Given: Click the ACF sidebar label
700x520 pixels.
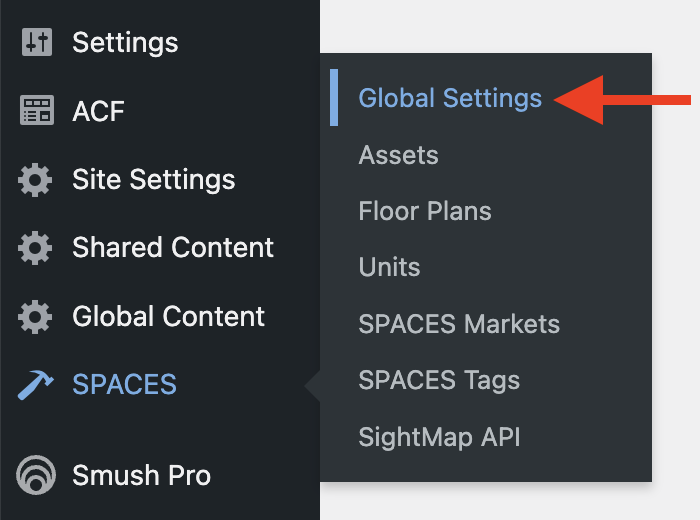Looking at the screenshot, I should [x=98, y=111].
